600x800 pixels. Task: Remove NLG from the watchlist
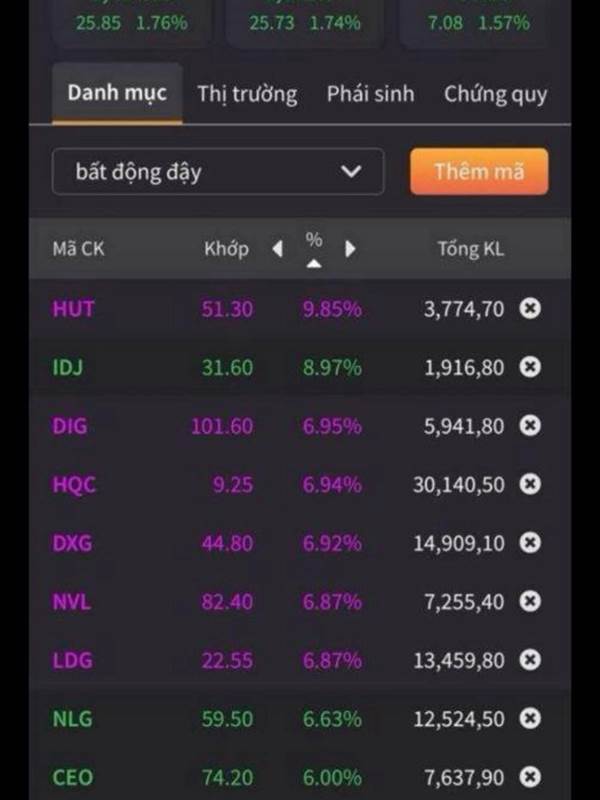point(530,718)
